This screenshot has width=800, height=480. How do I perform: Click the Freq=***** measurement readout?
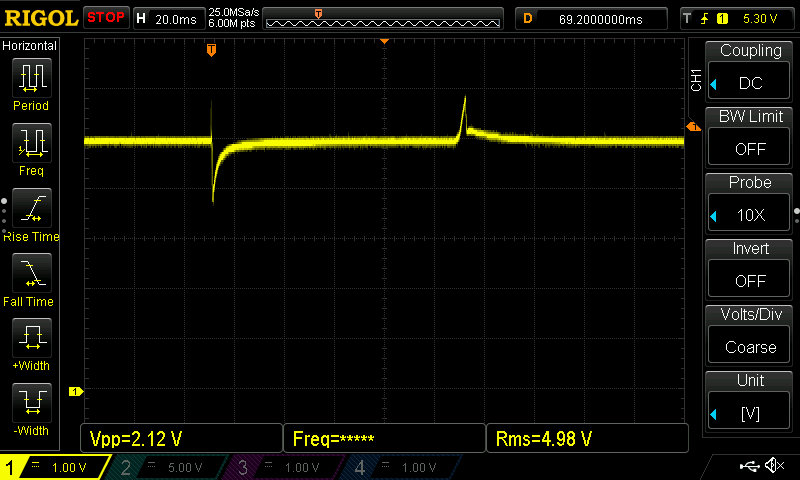384,438
